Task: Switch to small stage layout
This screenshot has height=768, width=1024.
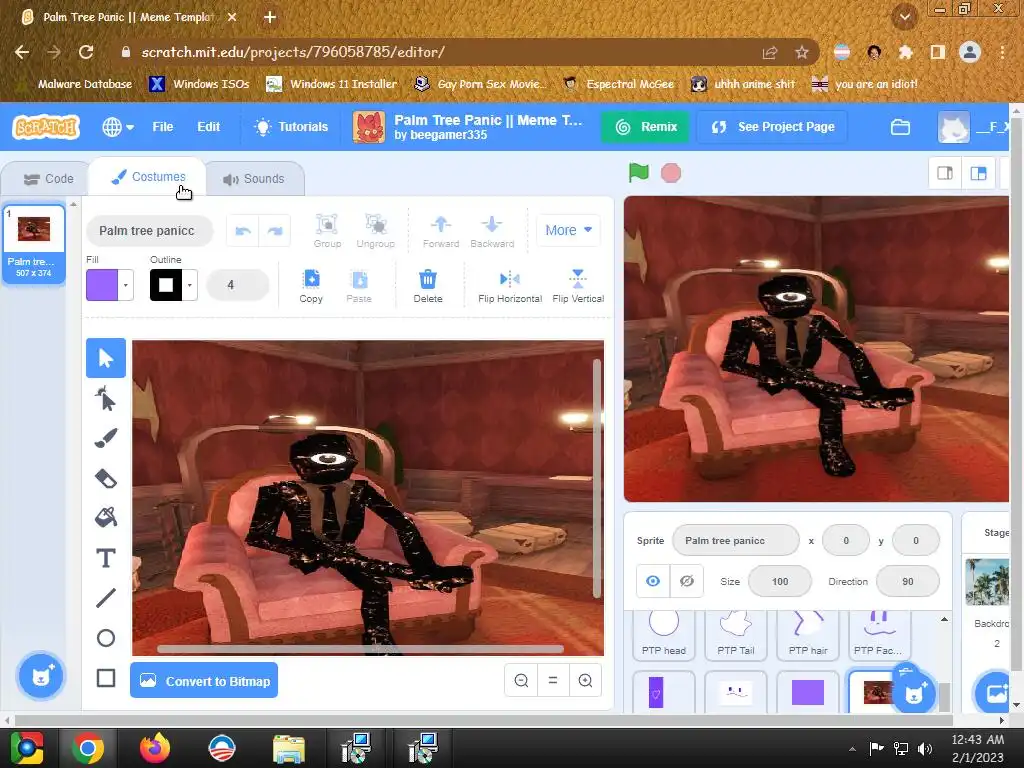Action: 945,173
